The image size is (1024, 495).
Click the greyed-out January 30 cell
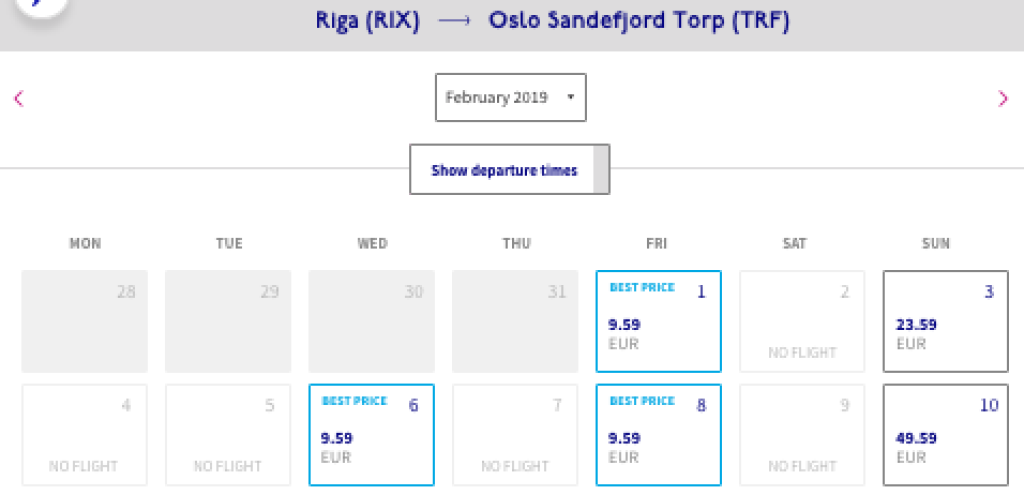point(371,320)
